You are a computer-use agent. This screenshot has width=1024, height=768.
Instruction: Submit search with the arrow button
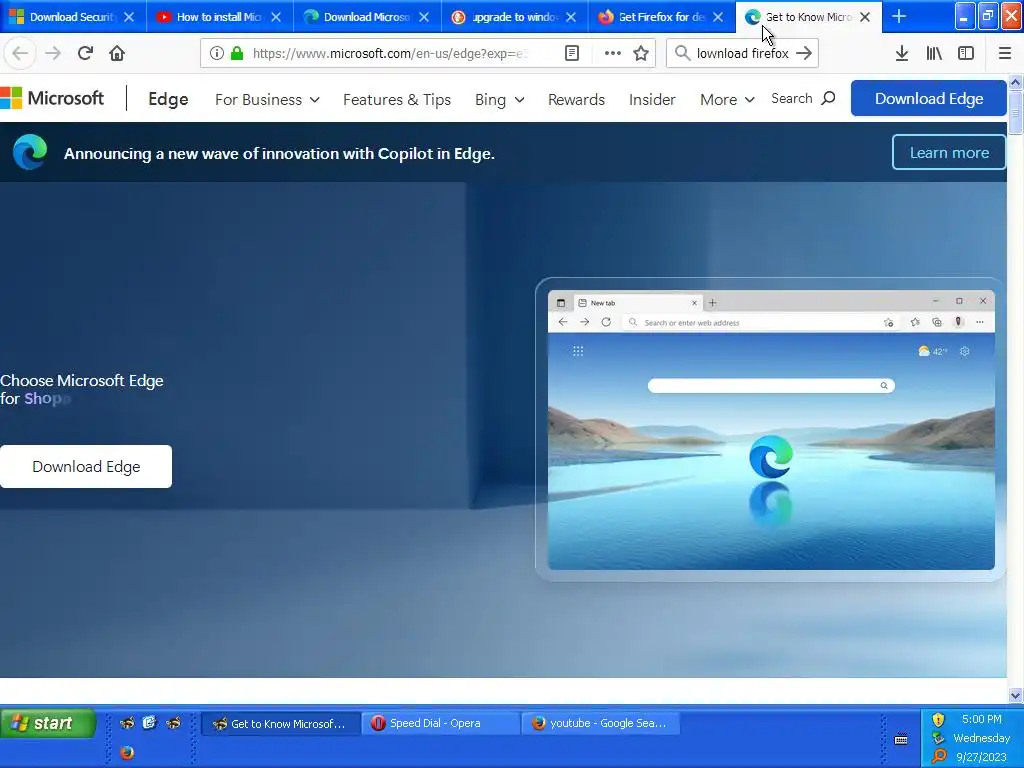(x=804, y=54)
